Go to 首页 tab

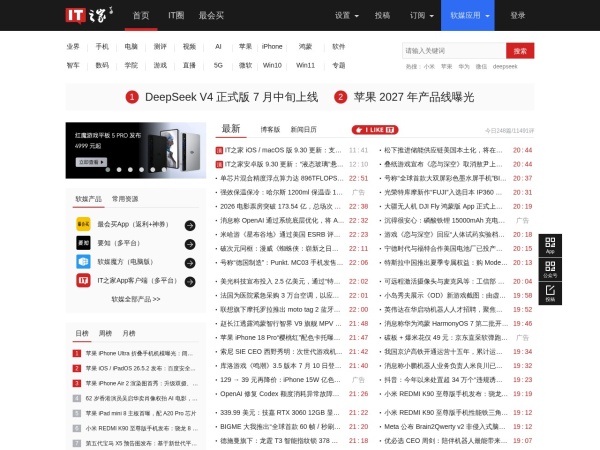141,15
